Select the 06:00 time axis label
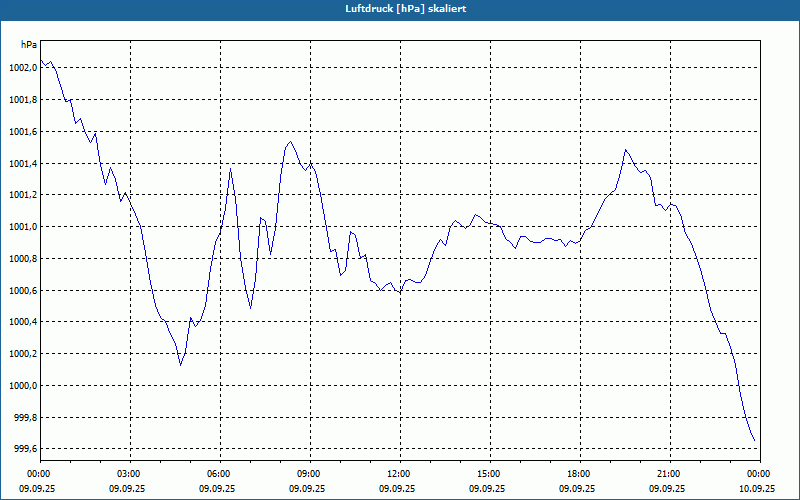This screenshot has width=800, height=500. click(x=218, y=474)
